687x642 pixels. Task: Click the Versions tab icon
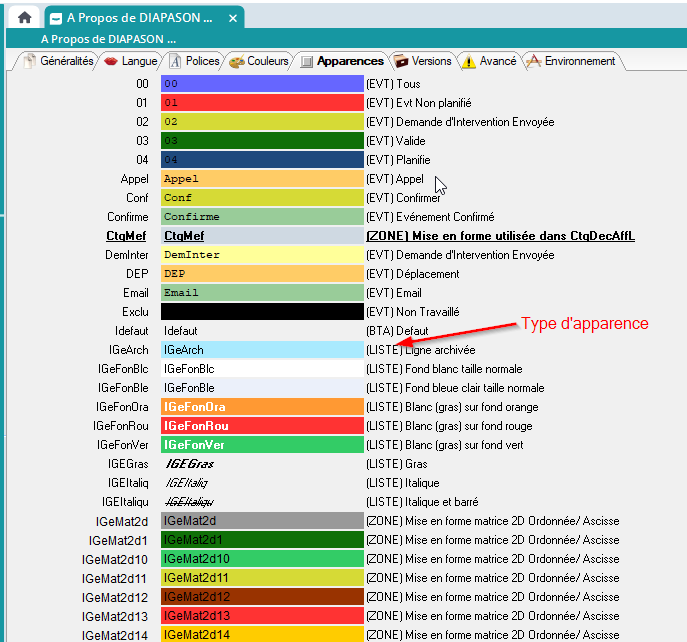coord(401,62)
